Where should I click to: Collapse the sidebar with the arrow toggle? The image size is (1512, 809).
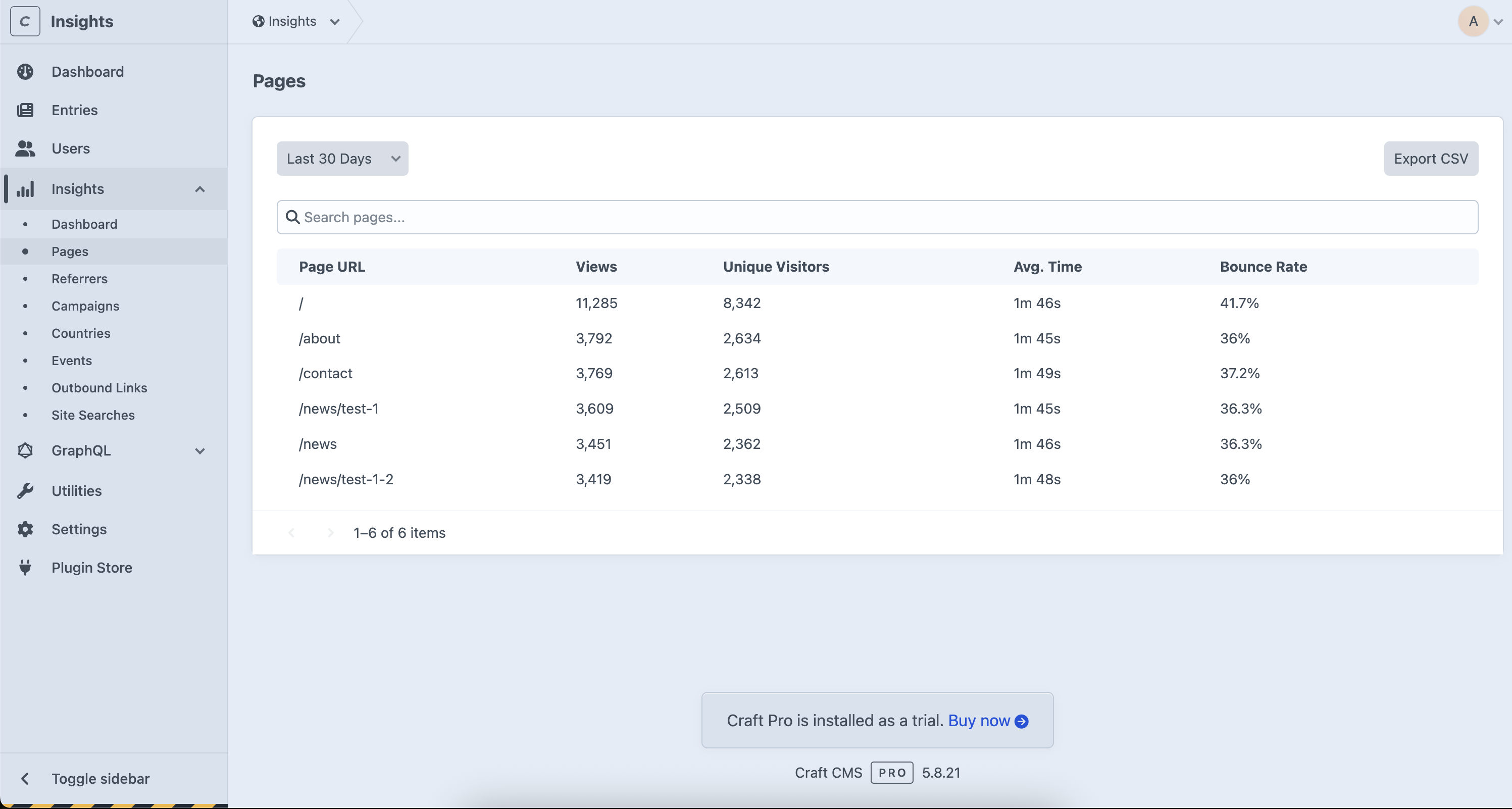[25, 779]
